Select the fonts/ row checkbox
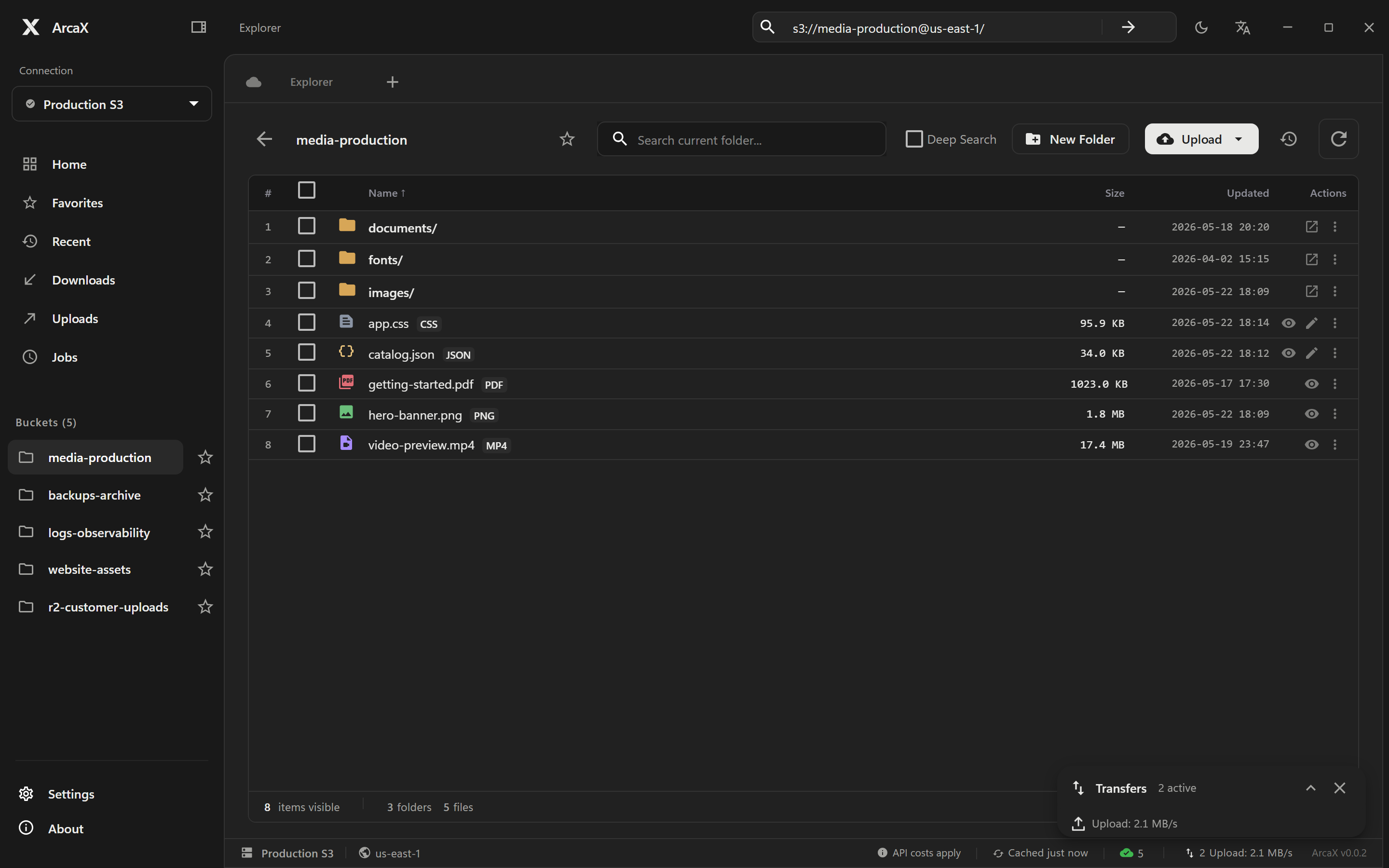 pos(307,258)
